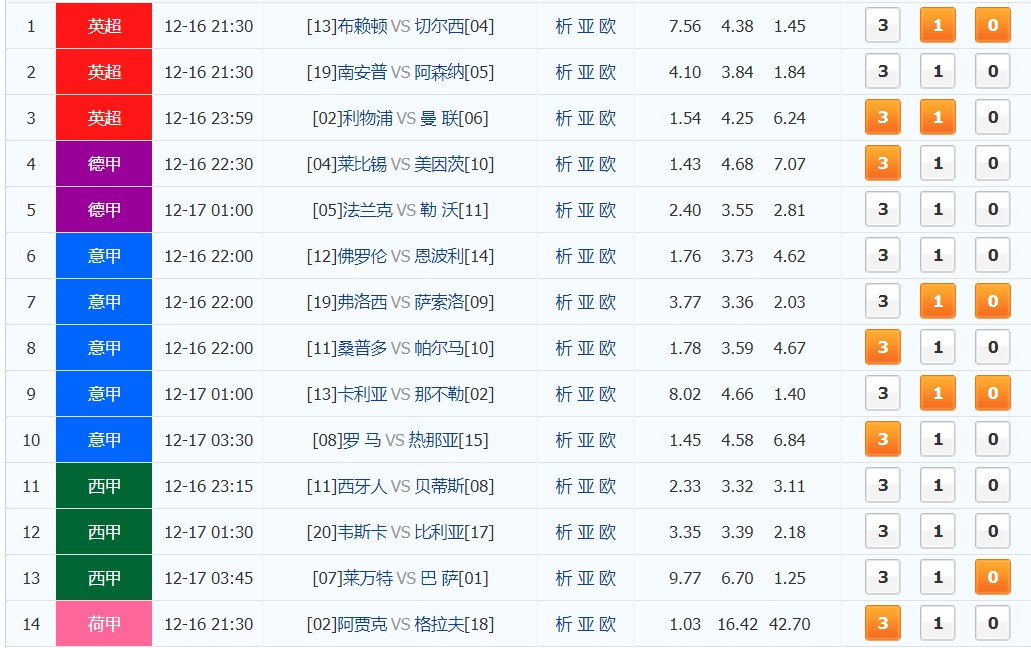Viewport: 1031px width, 648px height.
Task: Open 欧 odds for 利物浦 VS 曼联
Action: point(608,118)
